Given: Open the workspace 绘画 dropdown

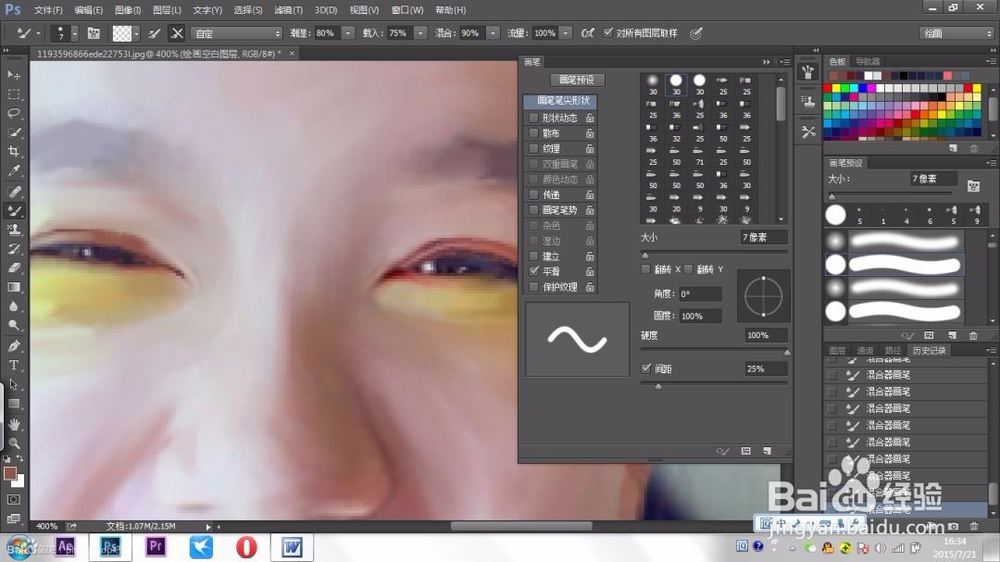Looking at the screenshot, I should pos(957,33).
